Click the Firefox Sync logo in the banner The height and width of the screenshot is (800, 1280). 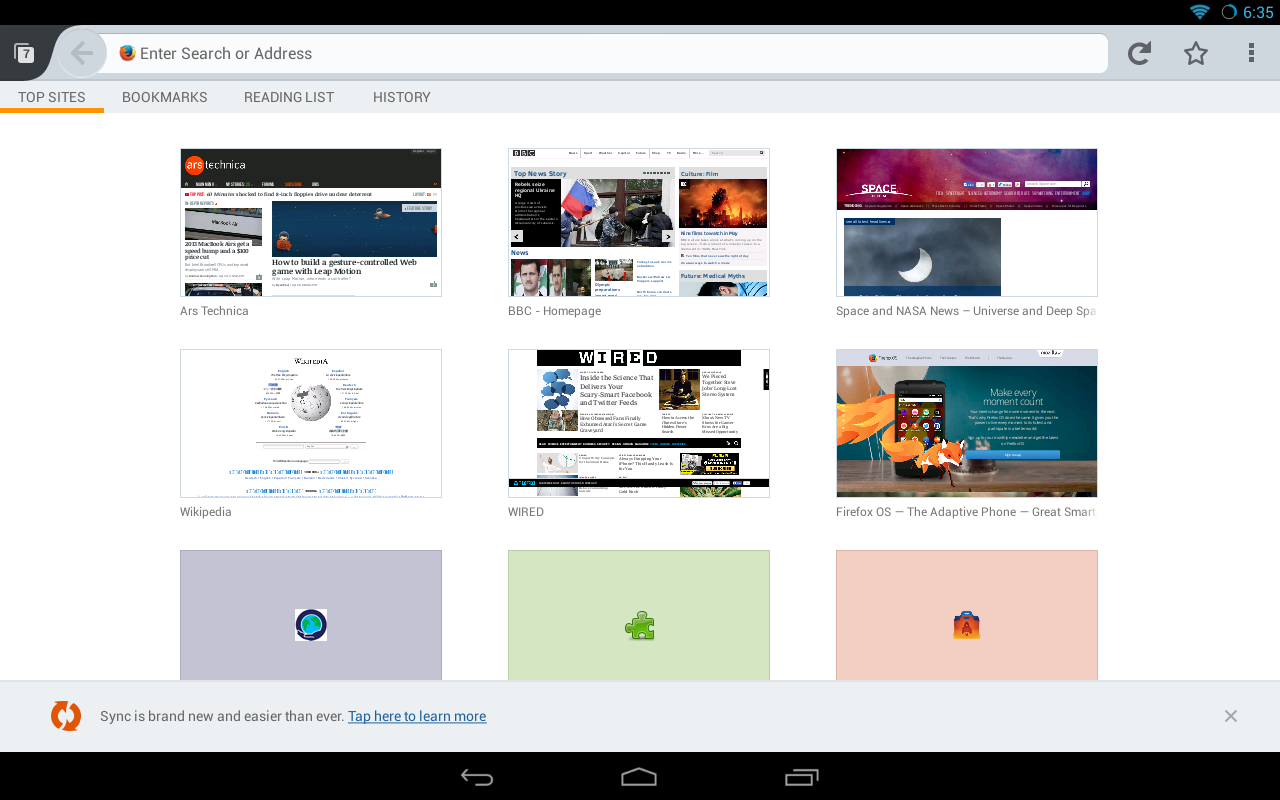point(66,715)
